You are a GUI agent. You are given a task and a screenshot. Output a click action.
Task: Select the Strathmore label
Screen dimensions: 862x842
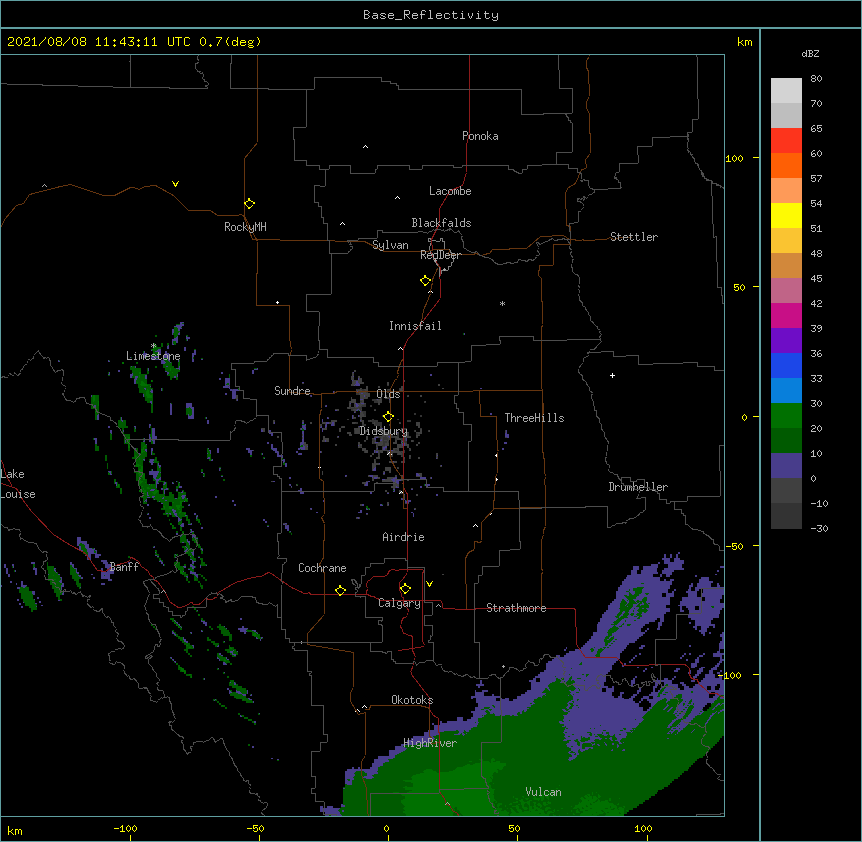516,608
